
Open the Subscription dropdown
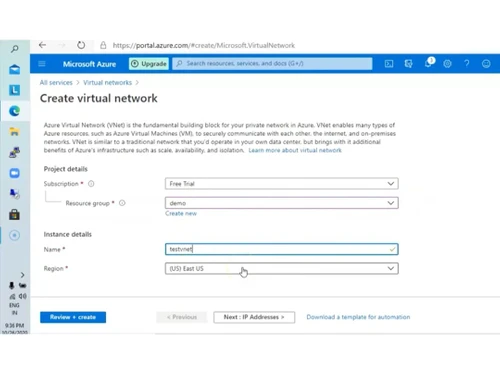click(282, 184)
